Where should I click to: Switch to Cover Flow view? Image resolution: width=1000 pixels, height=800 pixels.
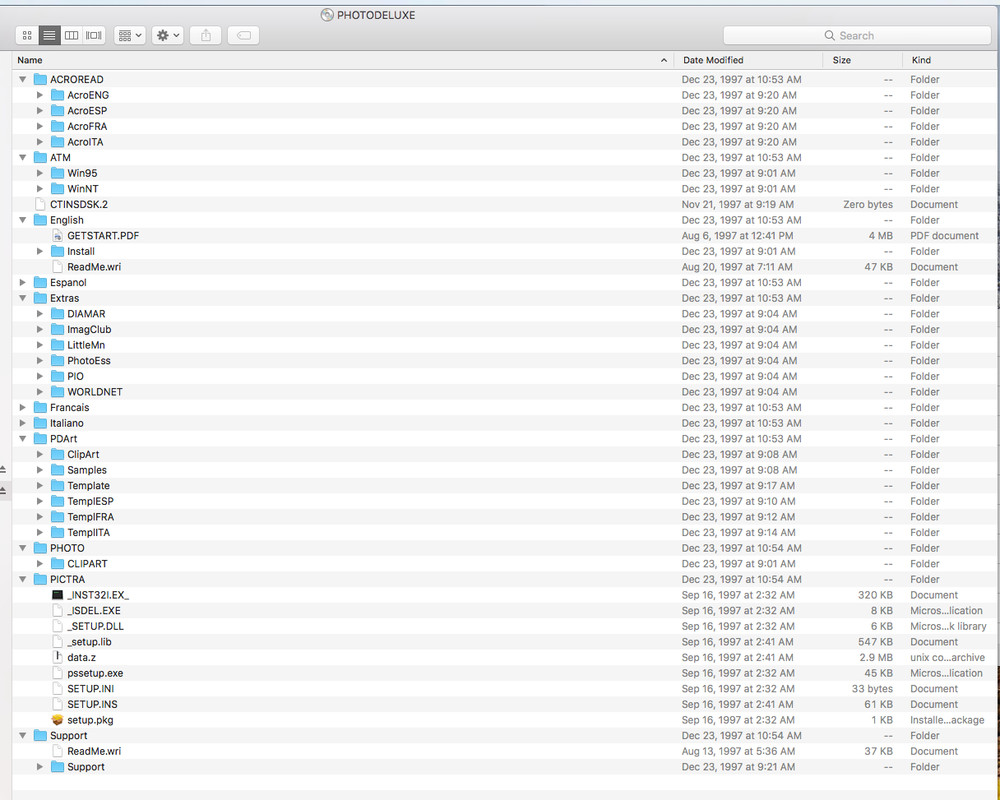[94, 35]
